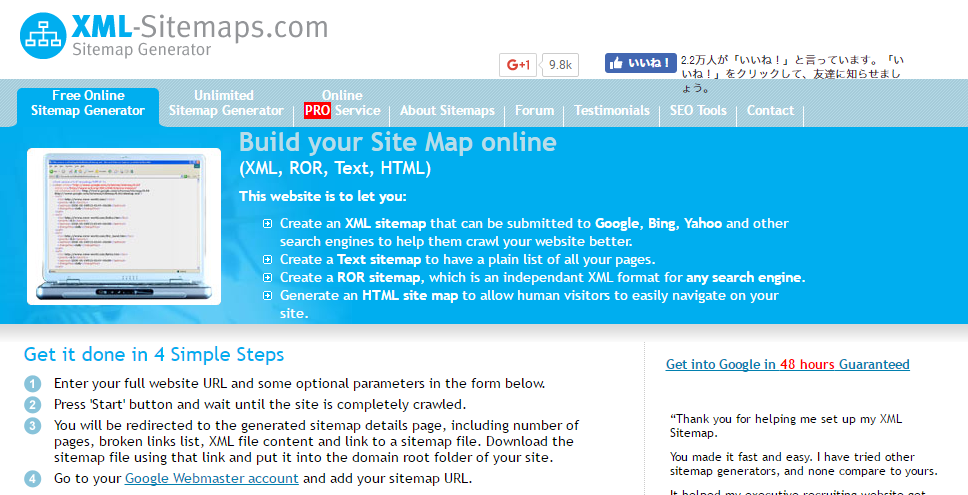Click the XML-Sitemaps sitemap logo icon
The image size is (968, 495).
(x=43, y=35)
